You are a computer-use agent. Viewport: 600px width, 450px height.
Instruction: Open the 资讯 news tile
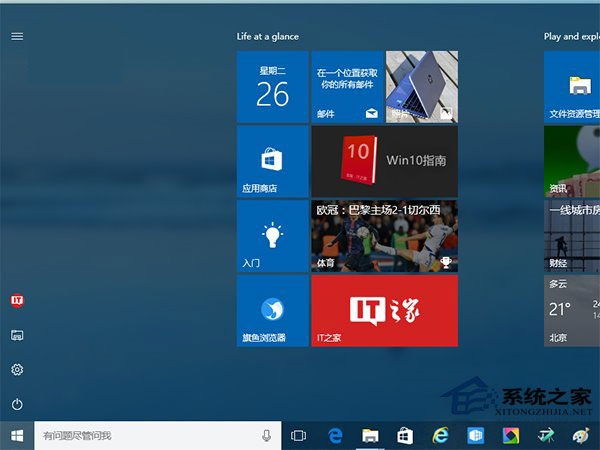point(572,161)
